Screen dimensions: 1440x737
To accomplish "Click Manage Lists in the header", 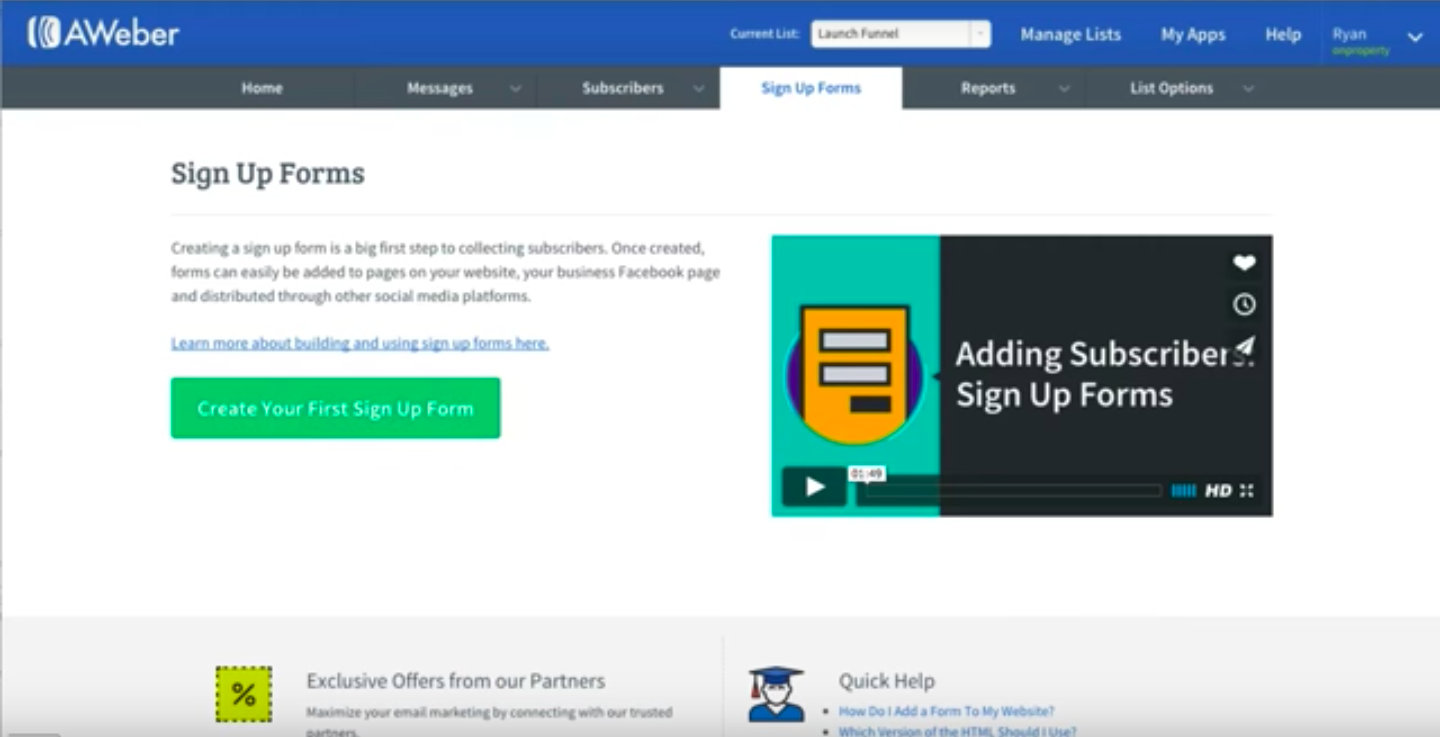I will point(1071,34).
